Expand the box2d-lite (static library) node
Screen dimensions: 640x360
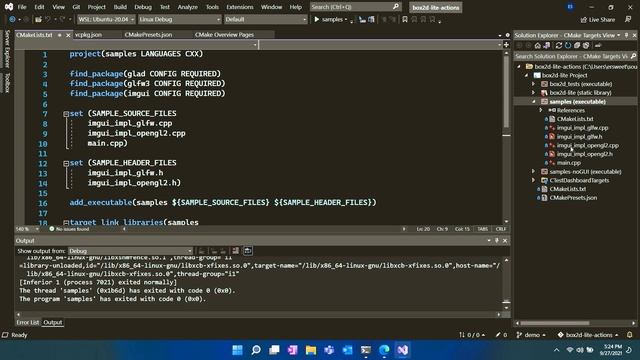tap(533, 93)
